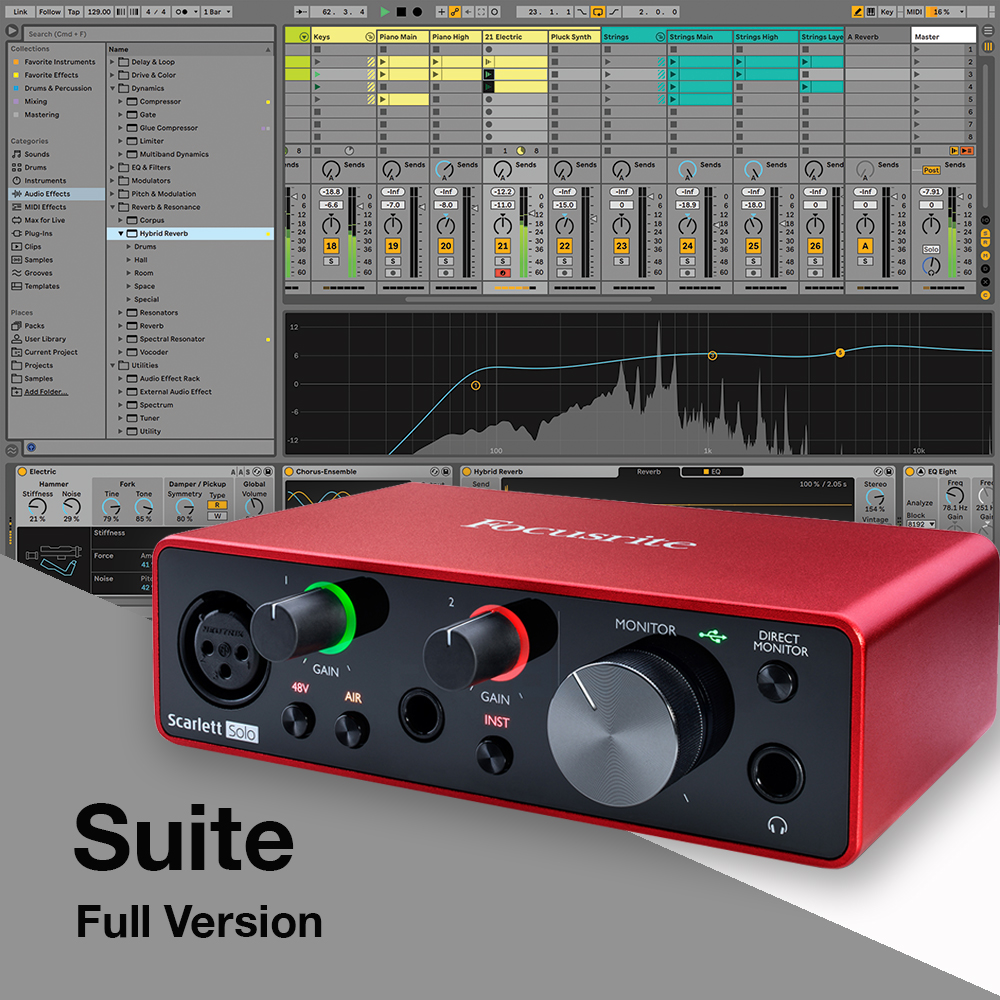This screenshot has height=1000, width=1000.
Task: Open the Block size 8192 dropdown
Action: pos(921,524)
